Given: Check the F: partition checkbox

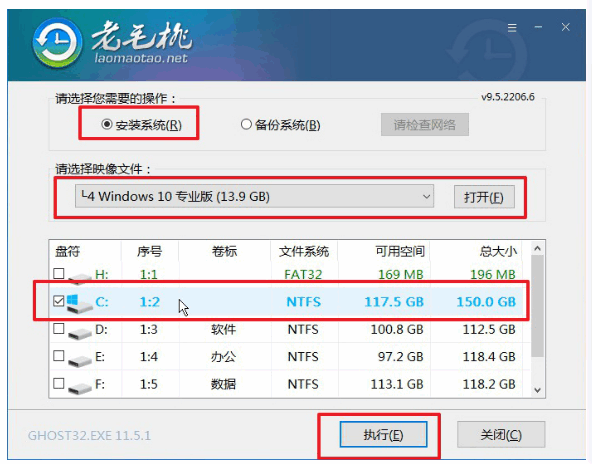Looking at the screenshot, I should (x=59, y=383).
